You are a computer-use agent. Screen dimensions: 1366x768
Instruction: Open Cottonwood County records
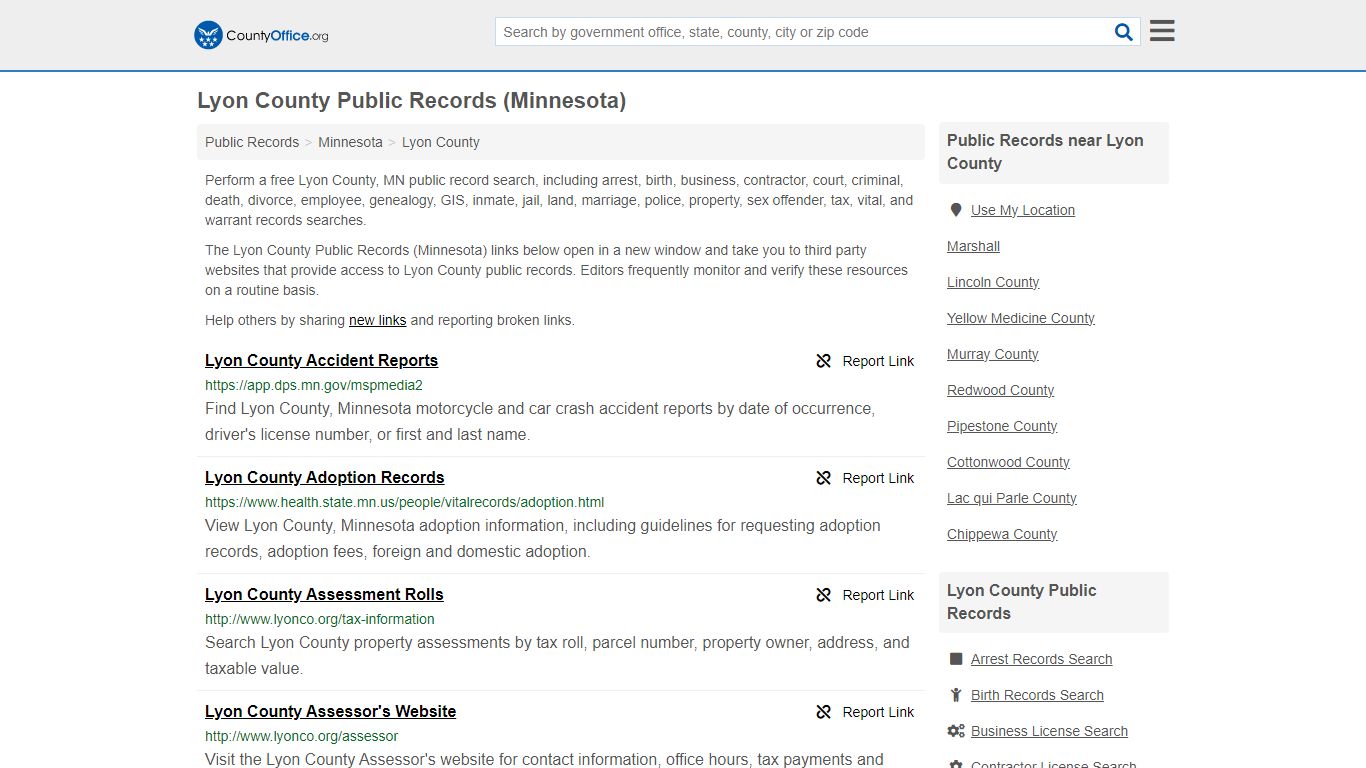1008,462
